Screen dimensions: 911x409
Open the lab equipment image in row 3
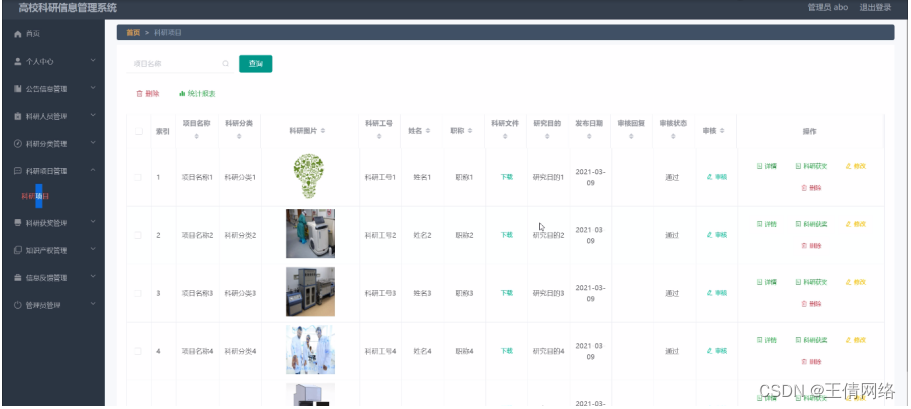310,292
